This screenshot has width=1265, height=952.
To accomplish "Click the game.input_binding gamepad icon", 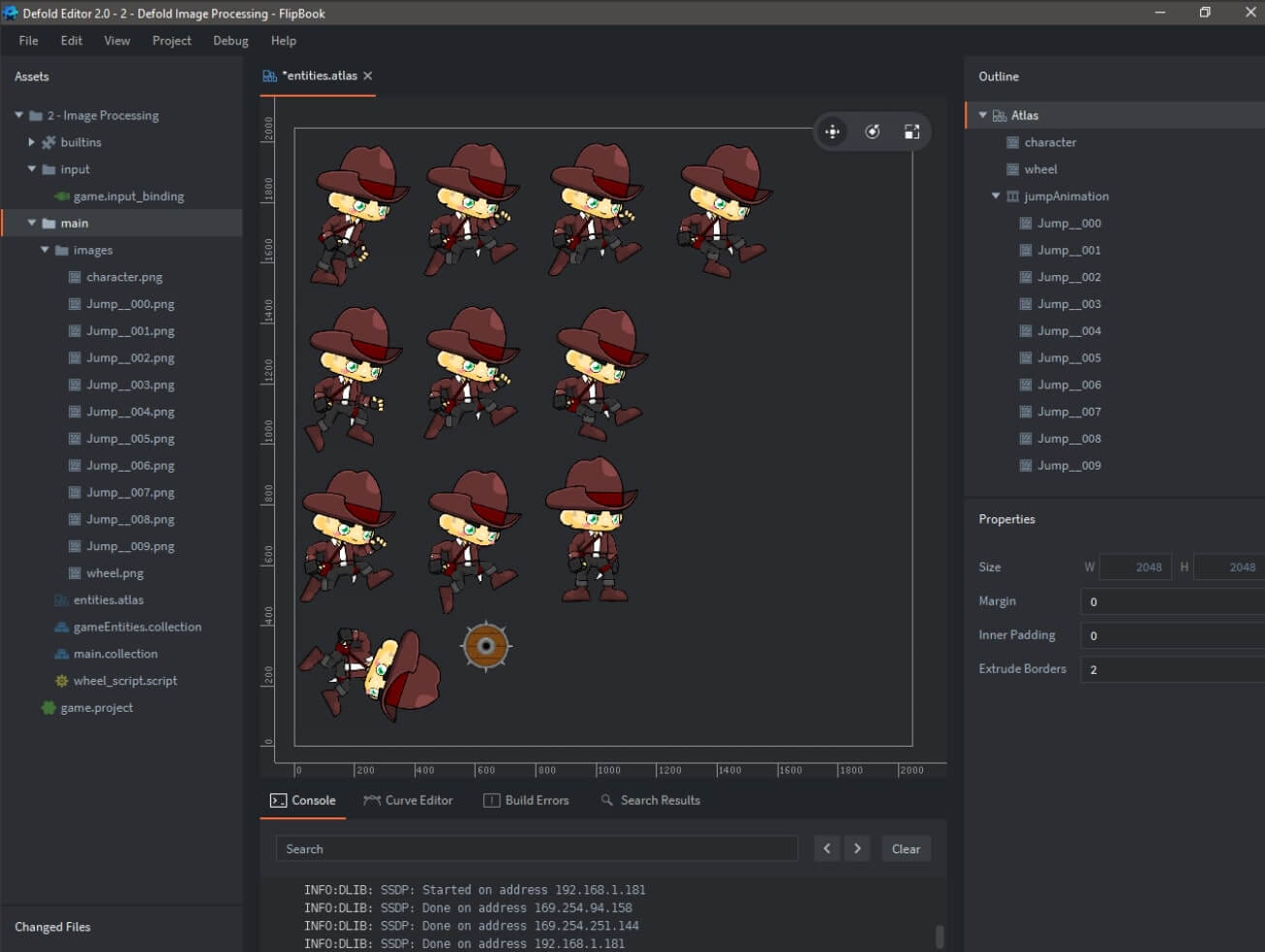I will point(62,197).
